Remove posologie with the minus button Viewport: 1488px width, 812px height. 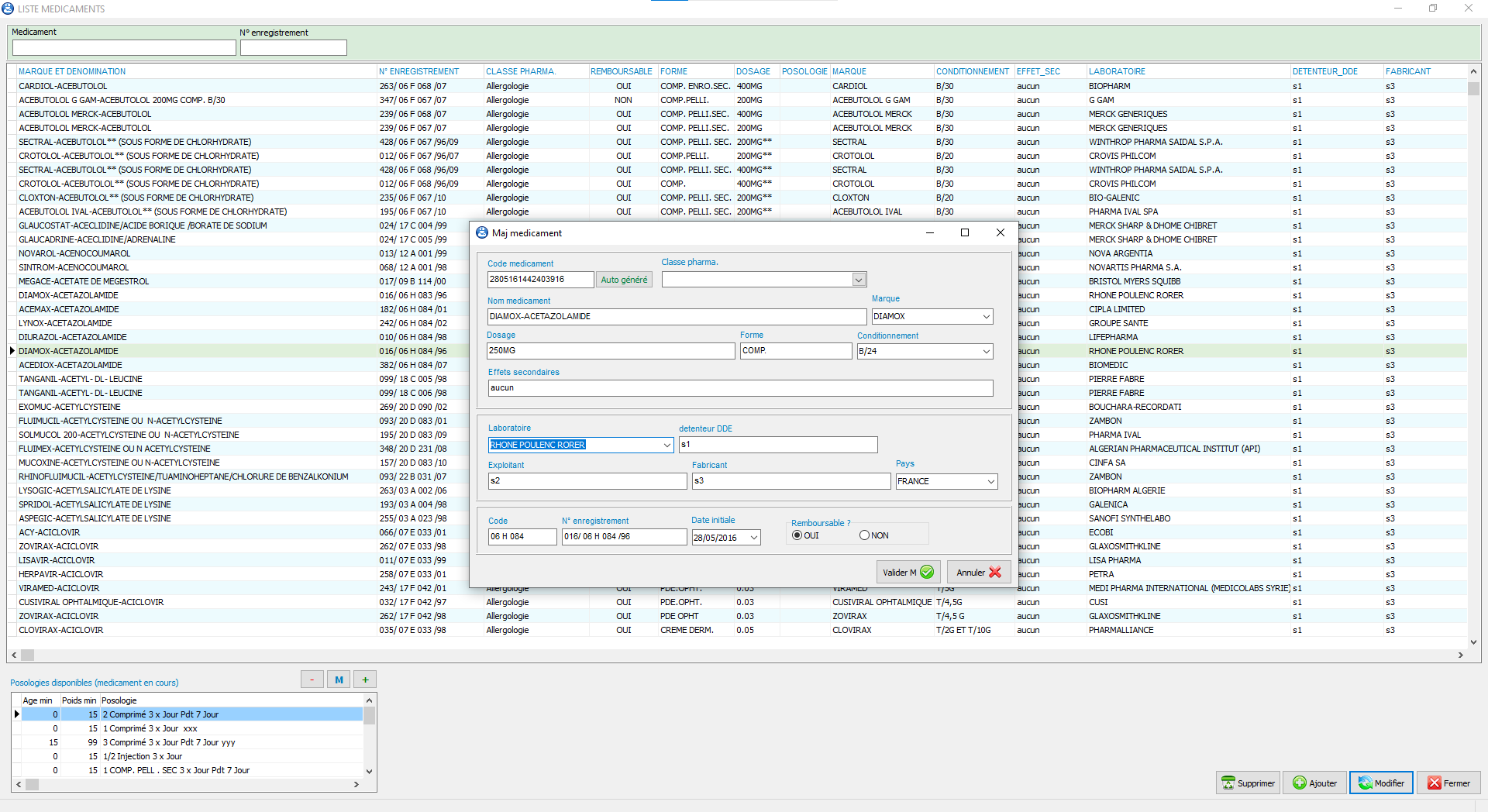point(312,680)
